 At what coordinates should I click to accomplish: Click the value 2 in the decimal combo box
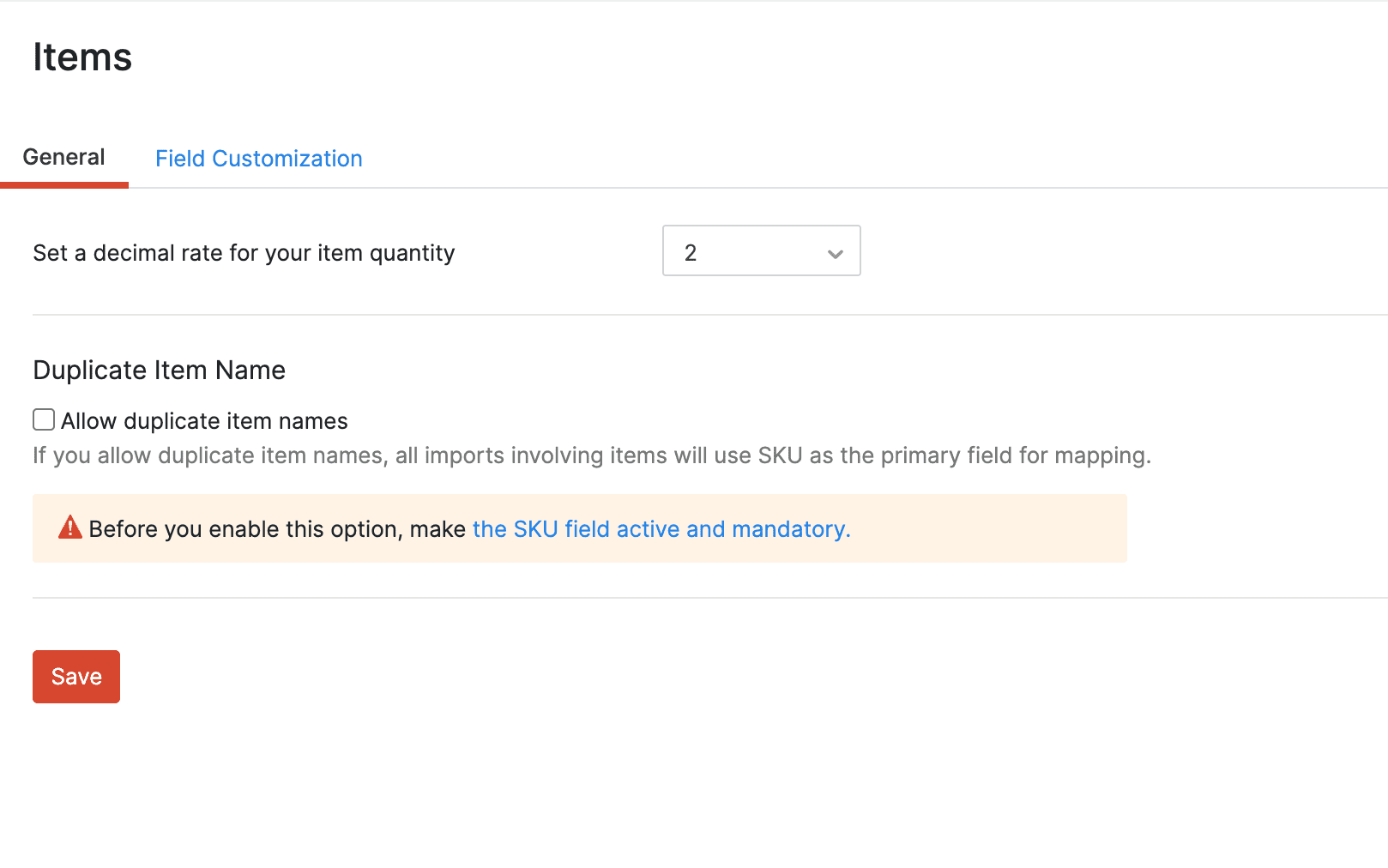pos(691,253)
